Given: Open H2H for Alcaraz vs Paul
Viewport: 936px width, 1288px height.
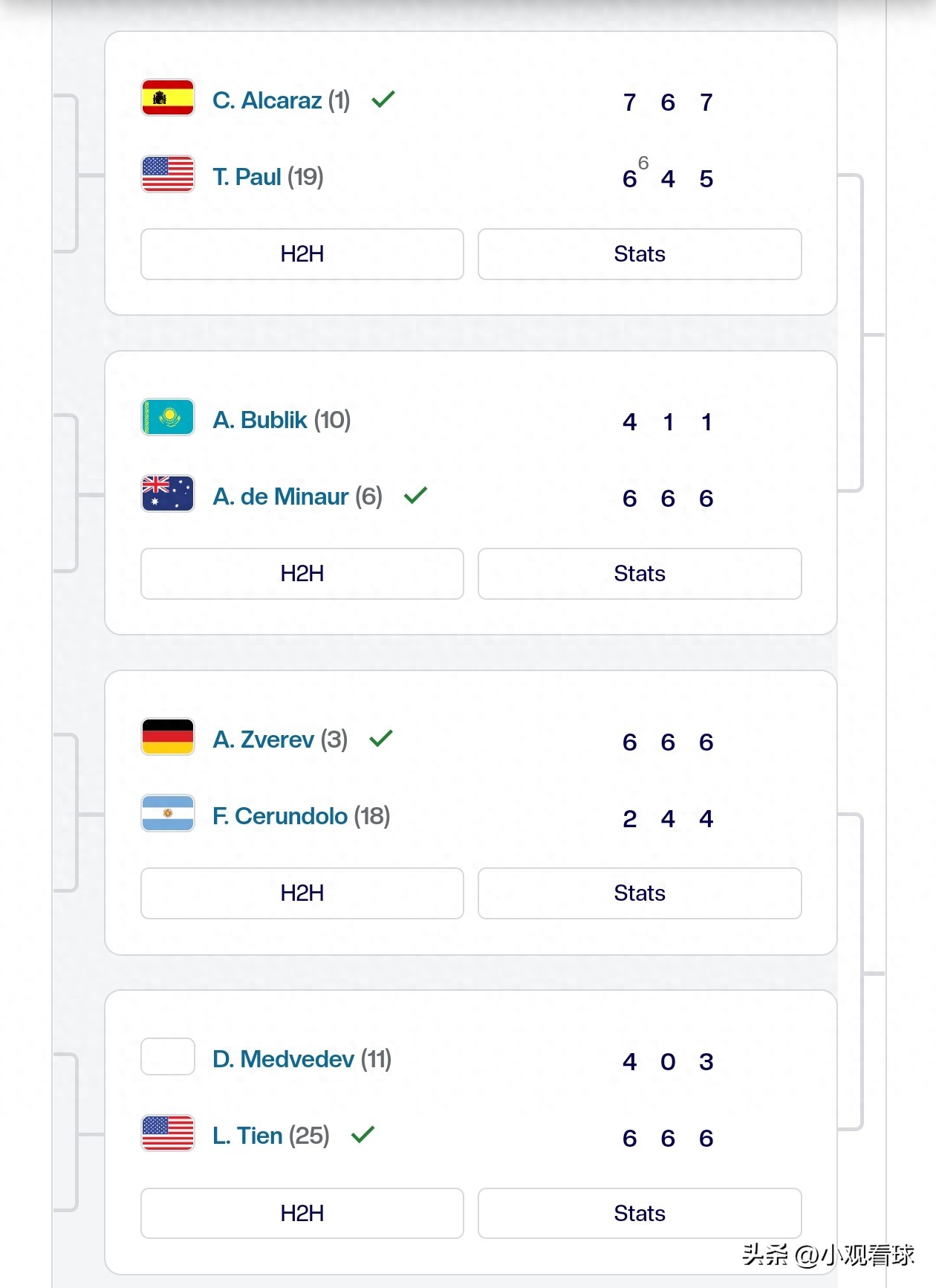Looking at the screenshot, I should coord(301,254).
